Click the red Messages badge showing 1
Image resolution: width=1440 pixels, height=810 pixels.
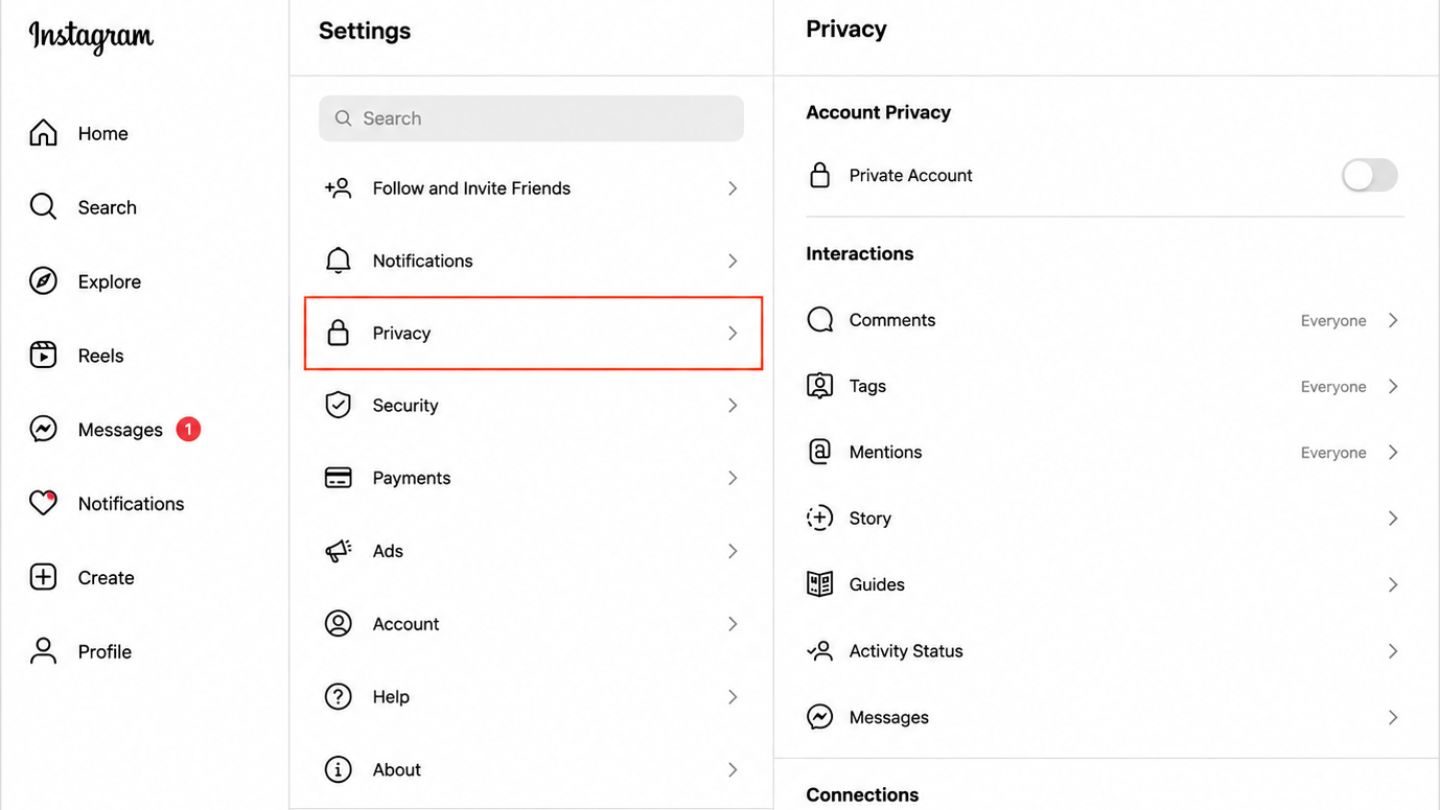pos(188,429)
